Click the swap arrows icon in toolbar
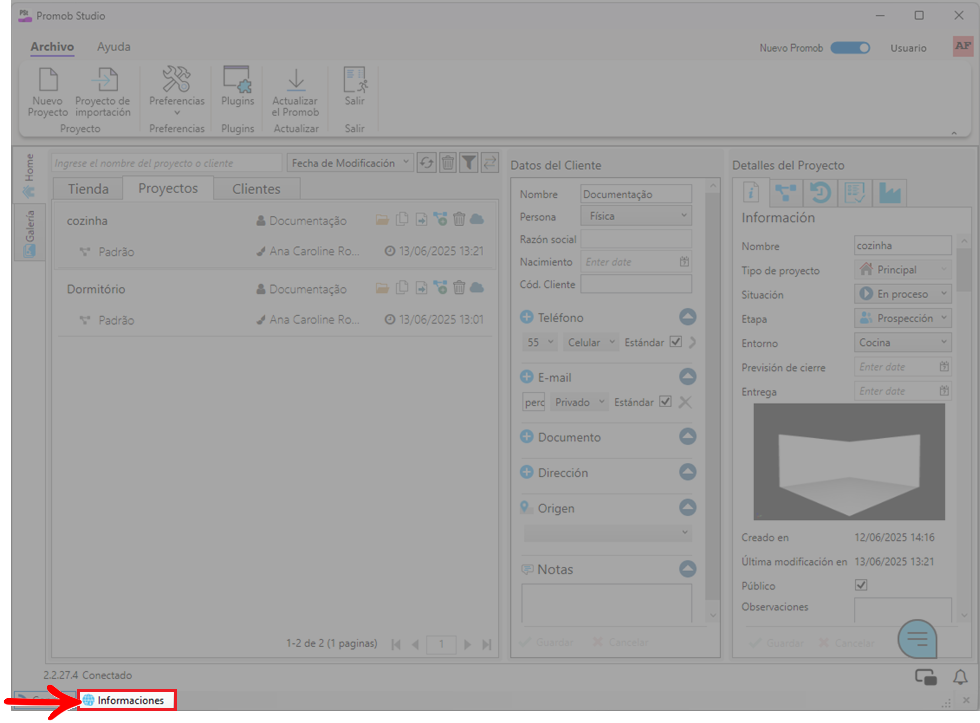The image size is (980, 723). (x=490, y=163)
